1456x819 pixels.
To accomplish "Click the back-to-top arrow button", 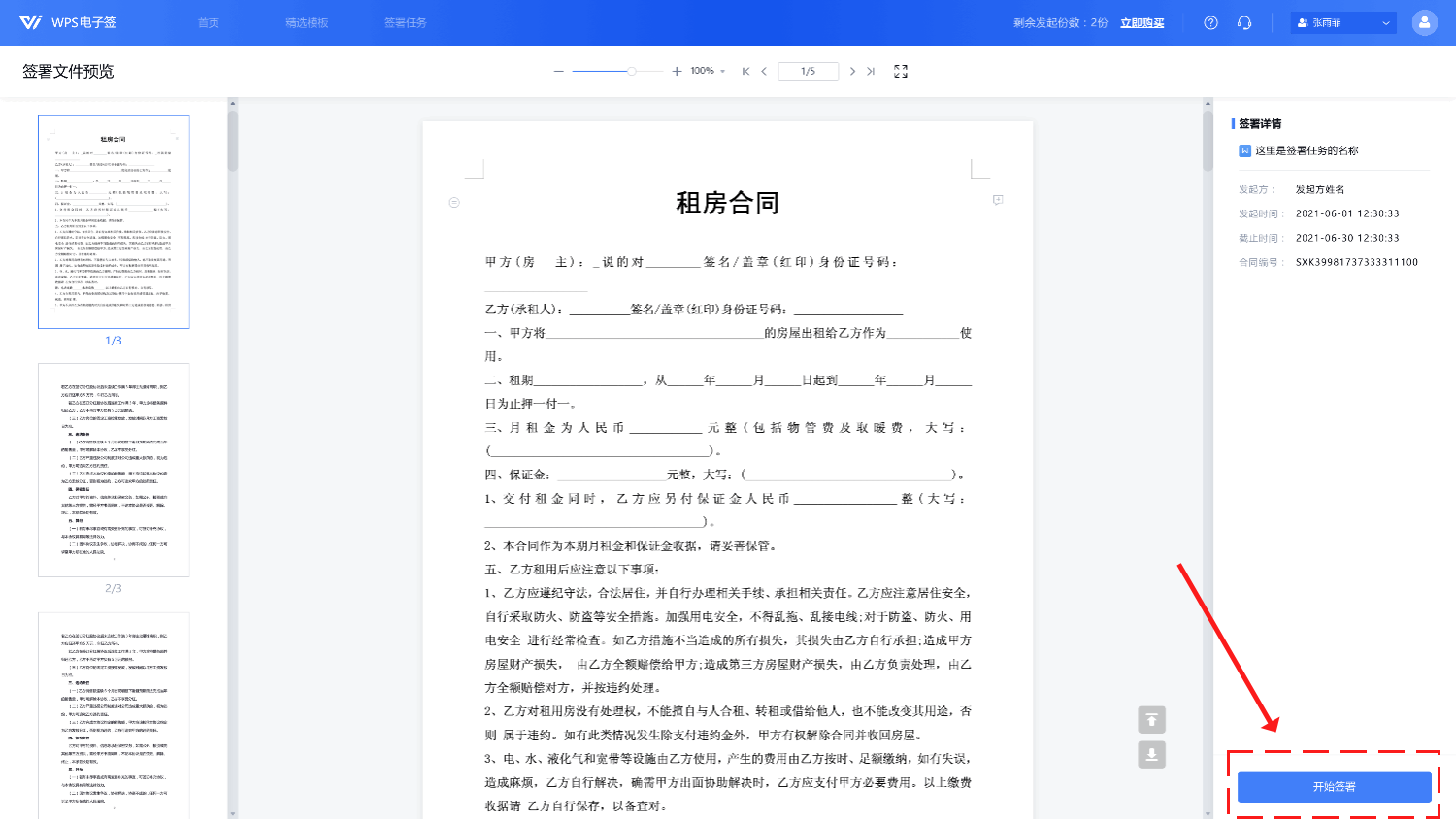I will tap(1151, 720).
